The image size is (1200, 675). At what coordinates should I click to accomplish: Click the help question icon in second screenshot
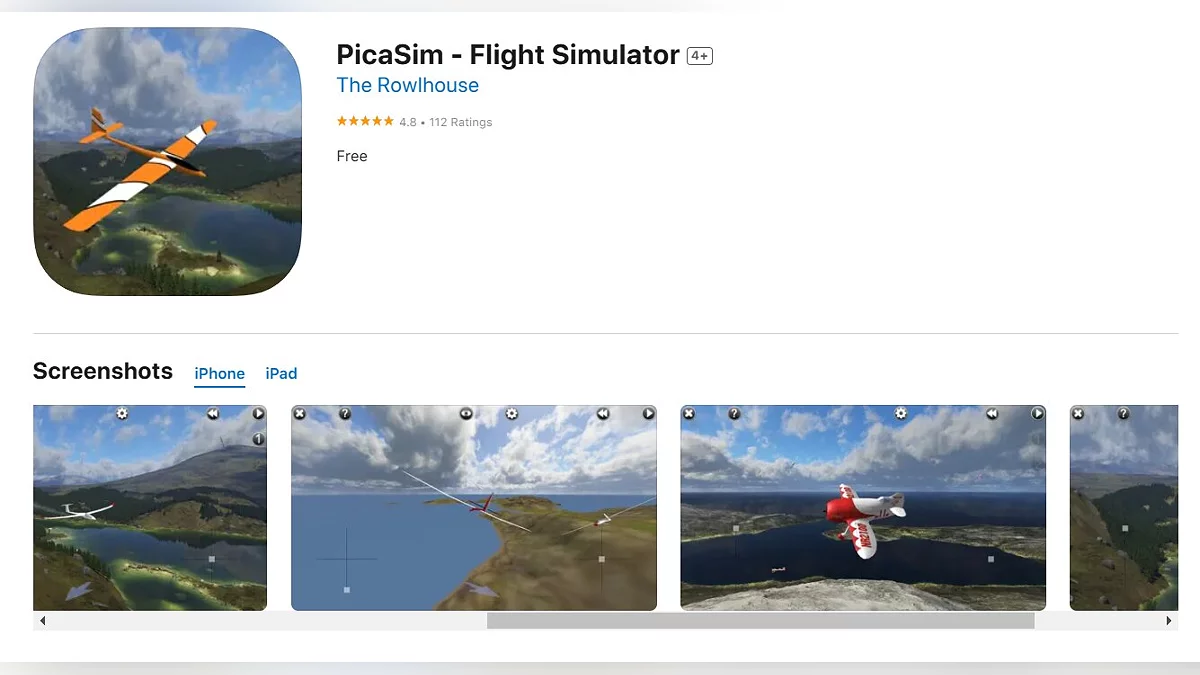tap(345, 413)
